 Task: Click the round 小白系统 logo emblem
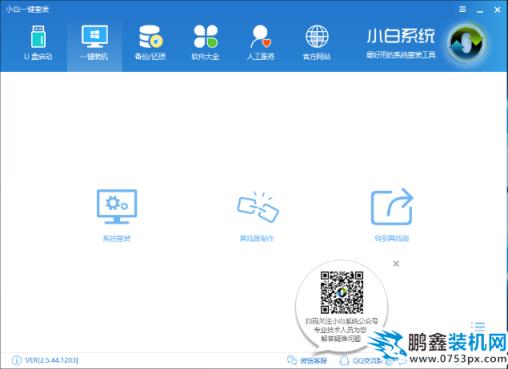tap(467, 43)
